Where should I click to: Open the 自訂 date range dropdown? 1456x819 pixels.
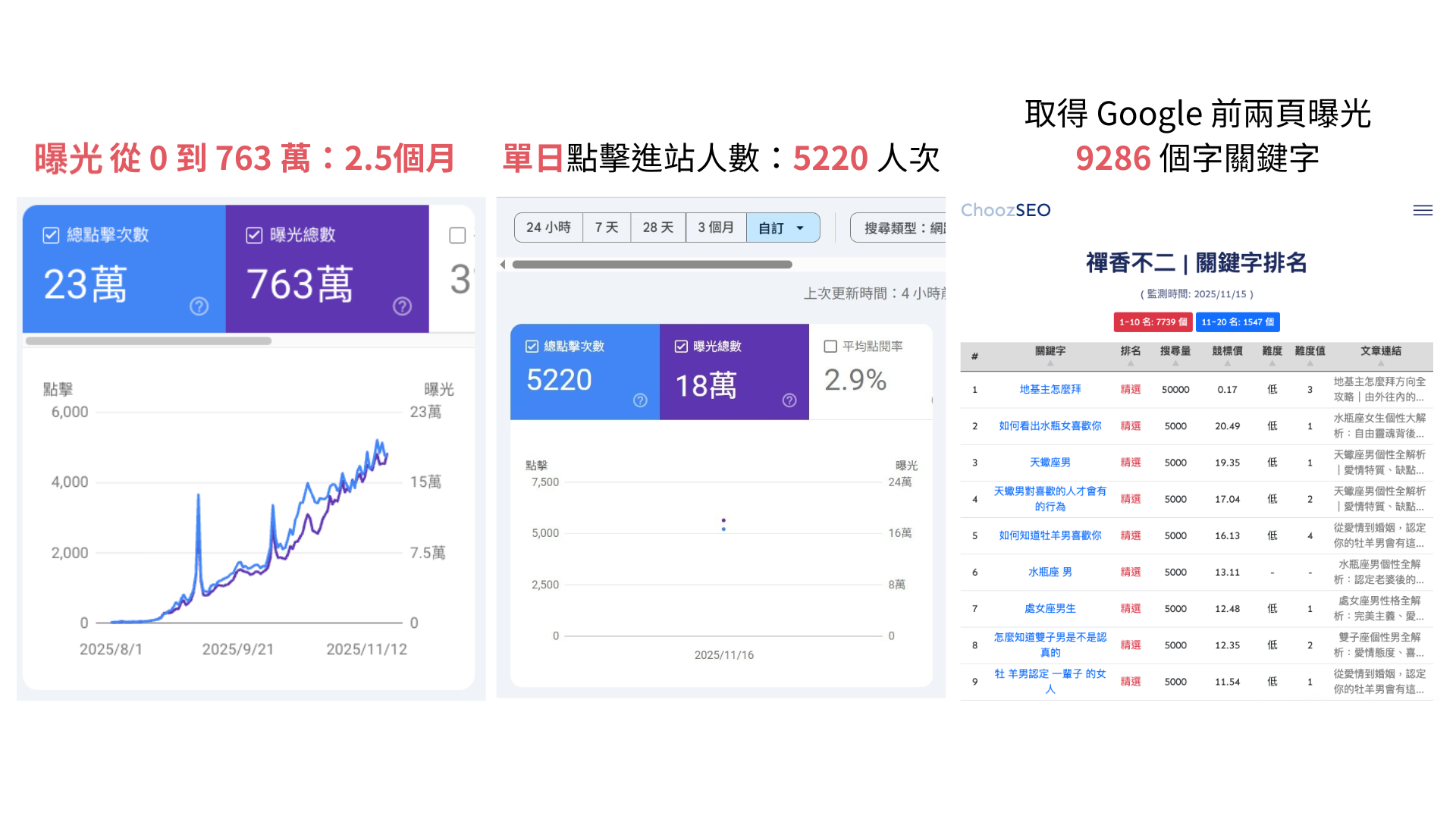click(783, 227)
